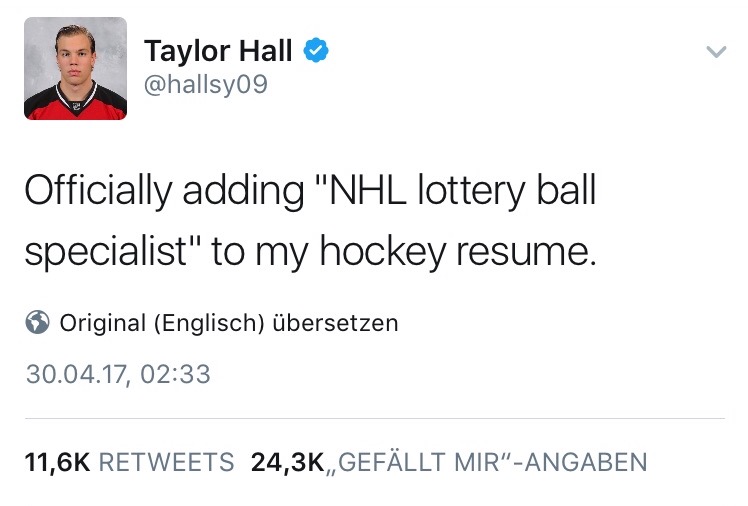Open the tweet options chevron menu
The height and width of the screenshot is (506, 748).
pyautogui.click(x=715, y=51)
